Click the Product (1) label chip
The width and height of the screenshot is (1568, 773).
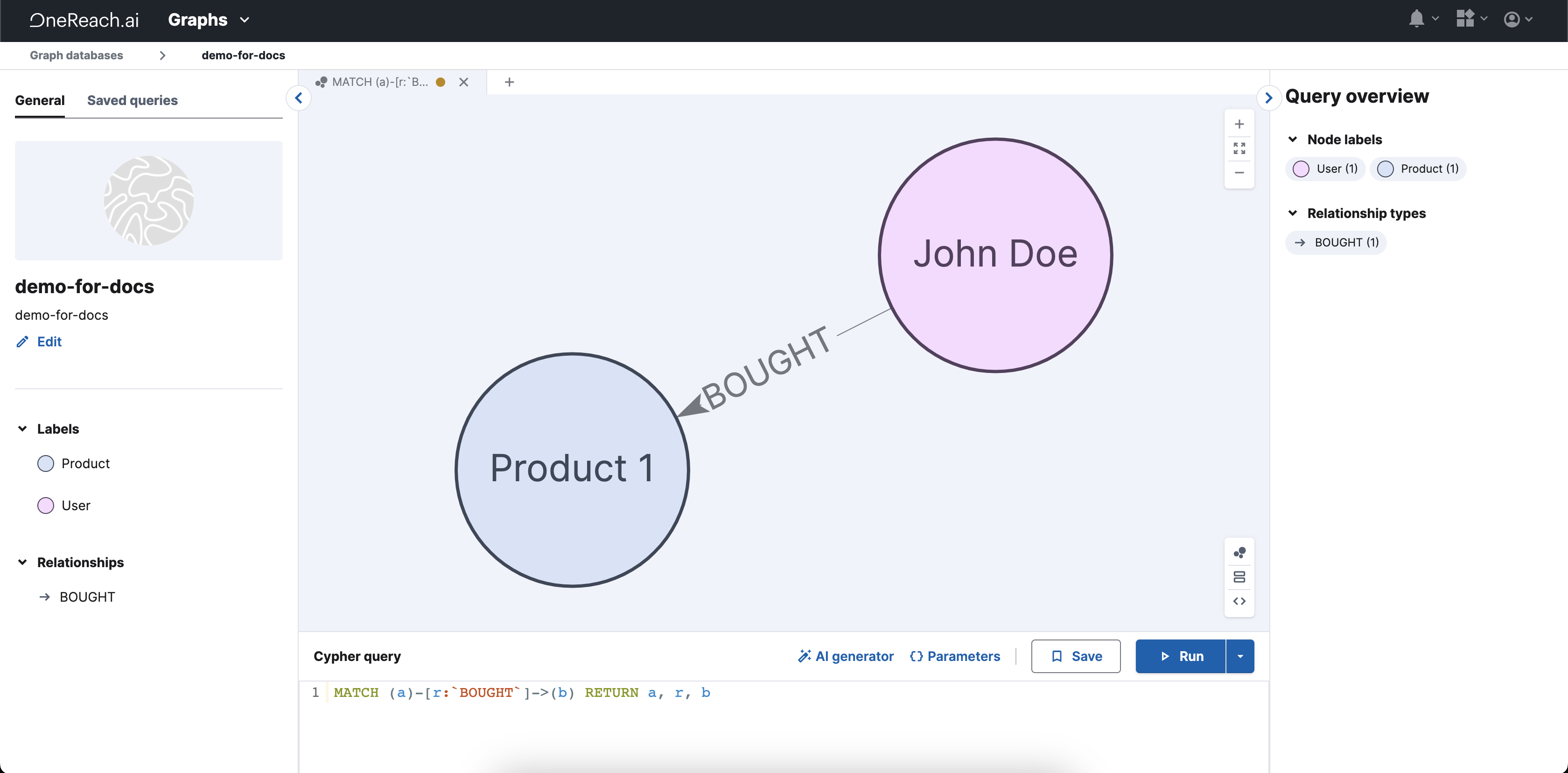click(x=1418, y=169)
